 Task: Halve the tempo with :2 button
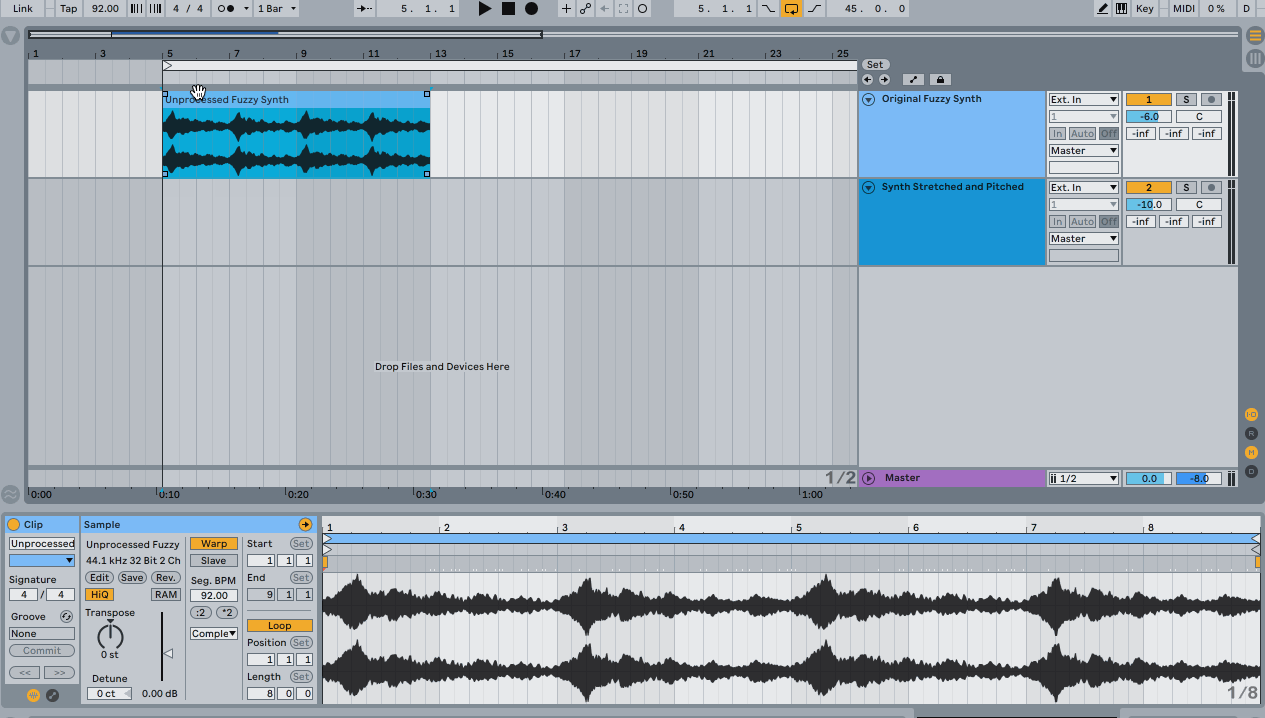pyautogui.click(x=201, y=613)
